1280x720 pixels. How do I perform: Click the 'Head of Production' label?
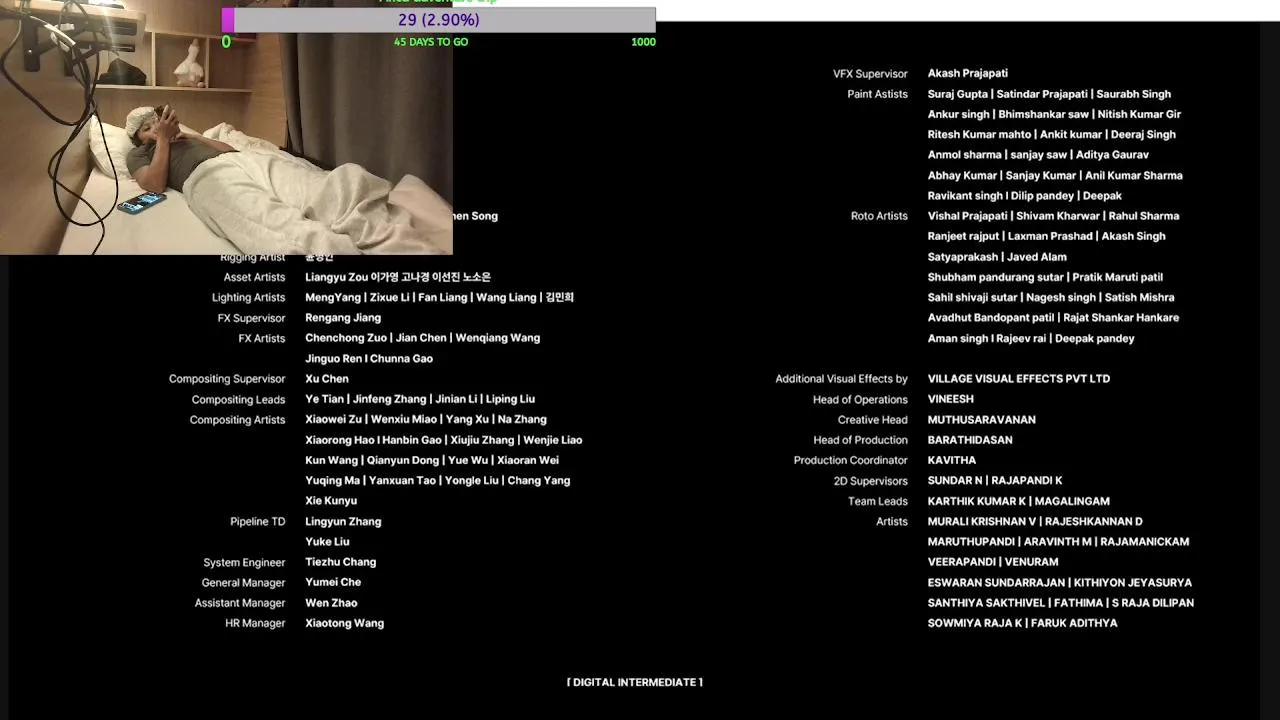pyautogui.click(x=860, y=440)
